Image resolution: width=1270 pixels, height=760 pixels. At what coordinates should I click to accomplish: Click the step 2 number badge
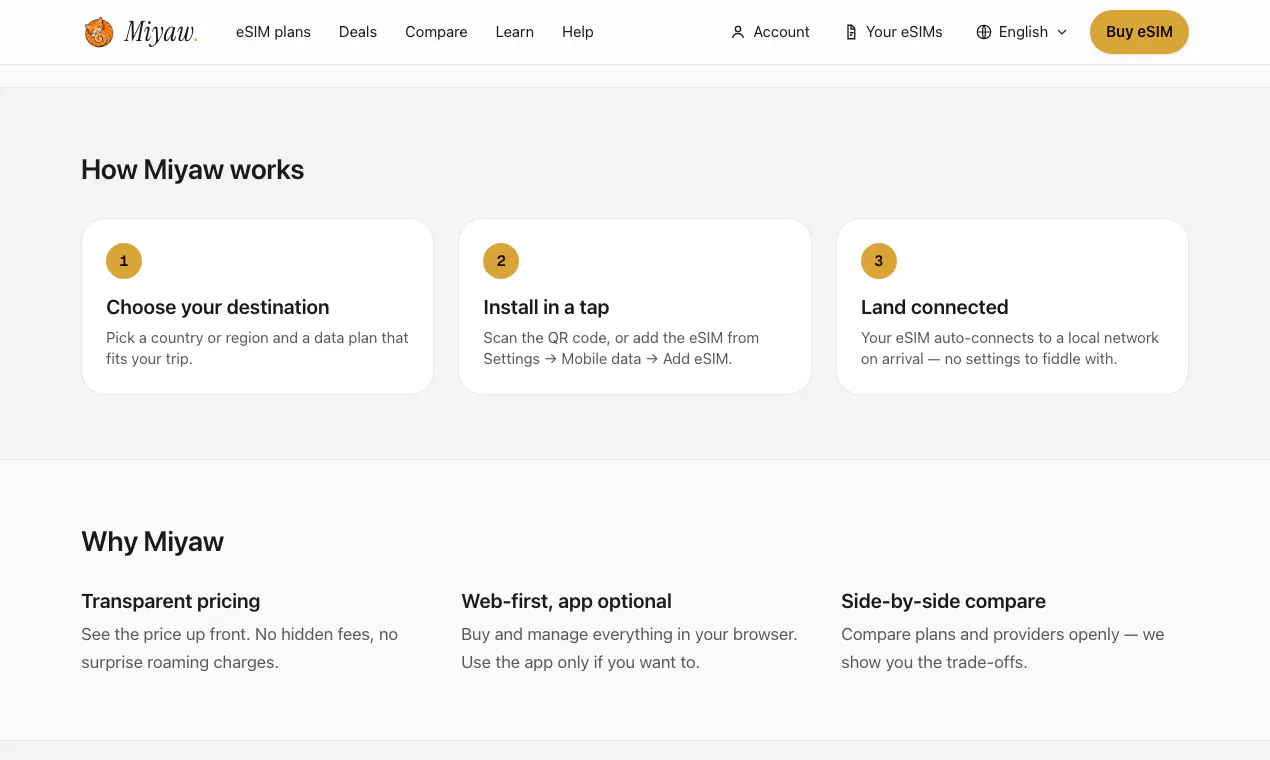pyautogui.click(x=501, y=261)
